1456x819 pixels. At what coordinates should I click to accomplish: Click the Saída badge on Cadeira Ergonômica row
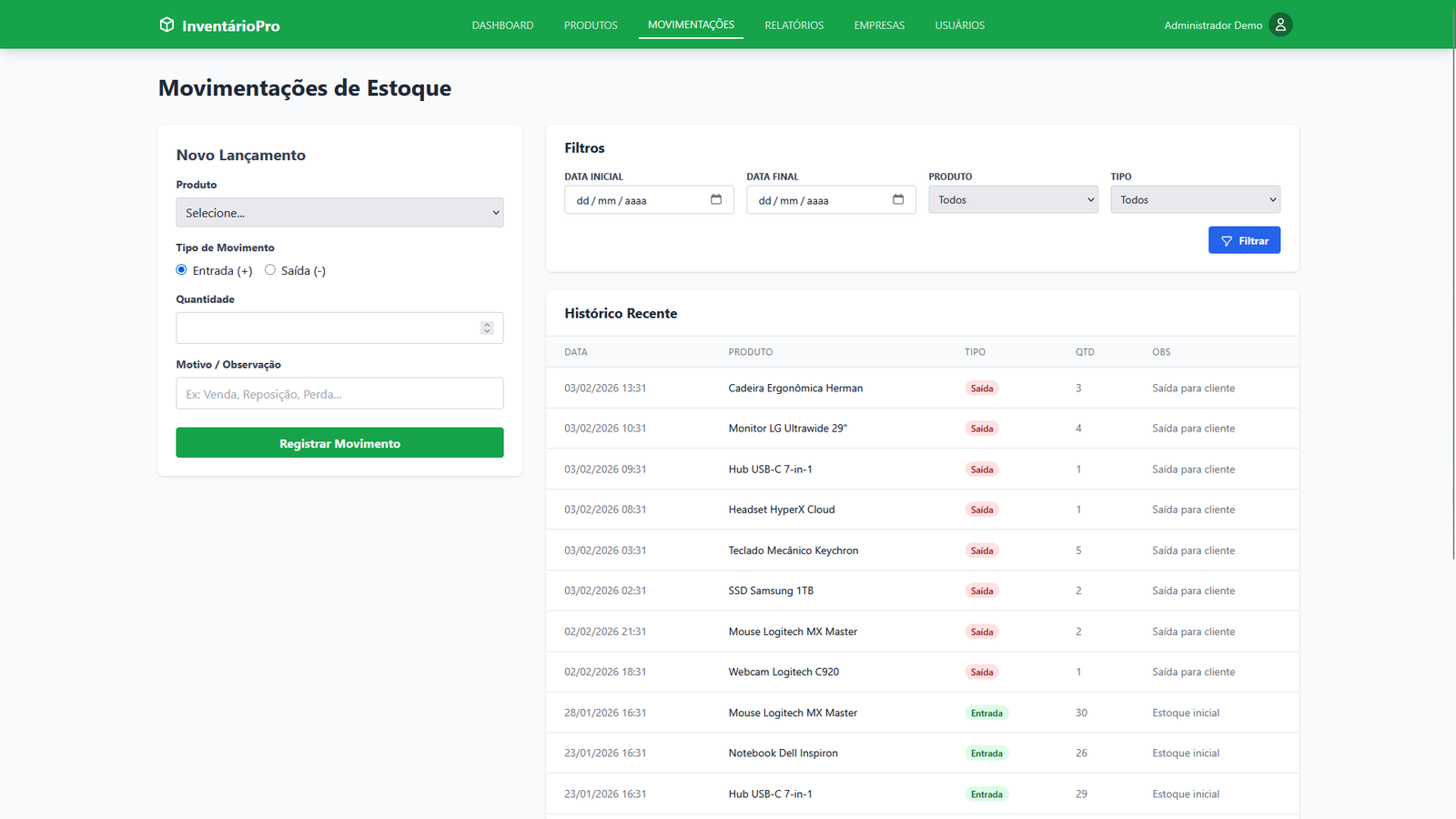point(981,389)
